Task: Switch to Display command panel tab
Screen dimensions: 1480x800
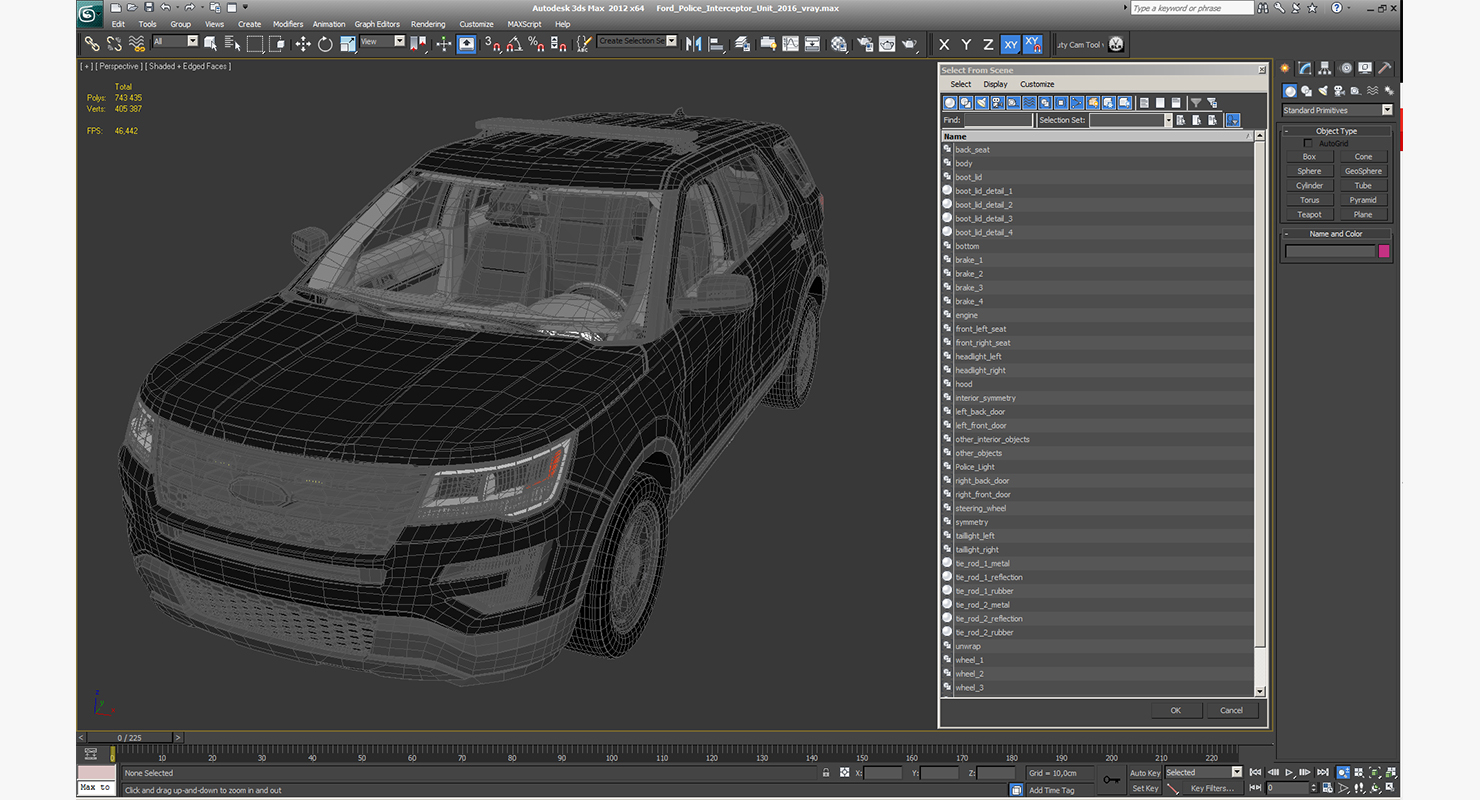Action: click(x=1366, y=68)
